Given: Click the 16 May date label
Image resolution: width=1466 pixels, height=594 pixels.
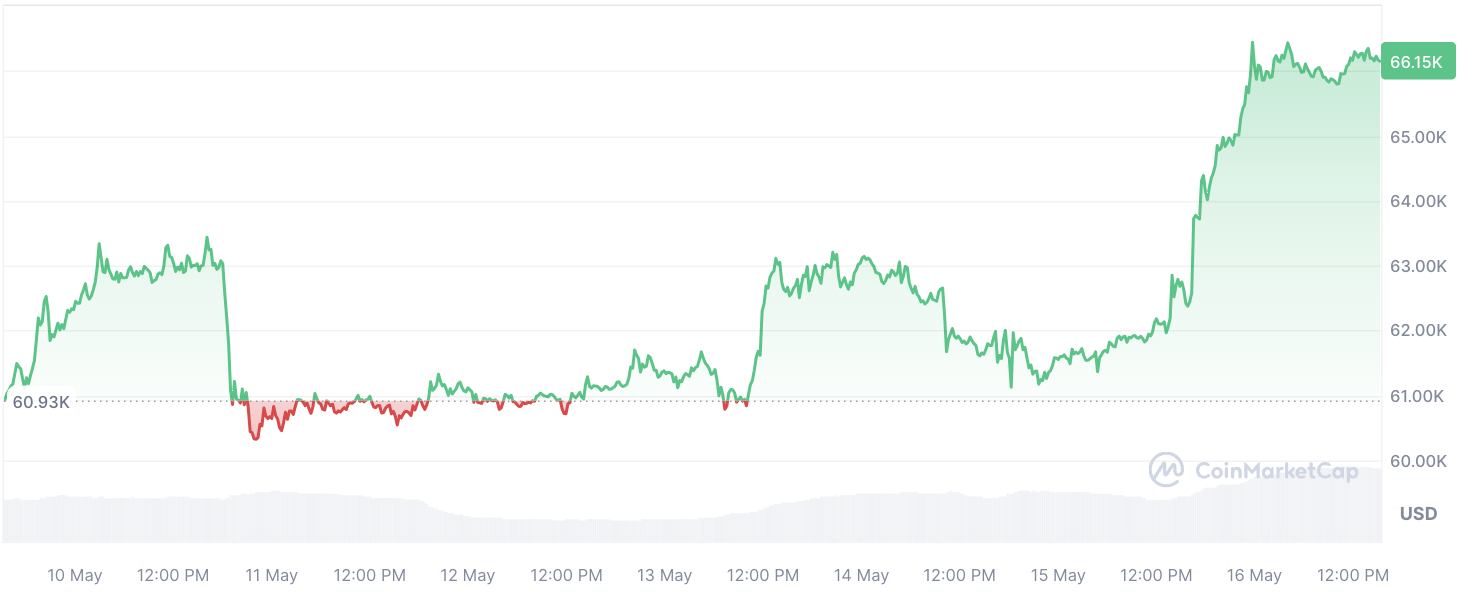Looking at the screenshot, I should [1254, 575].
